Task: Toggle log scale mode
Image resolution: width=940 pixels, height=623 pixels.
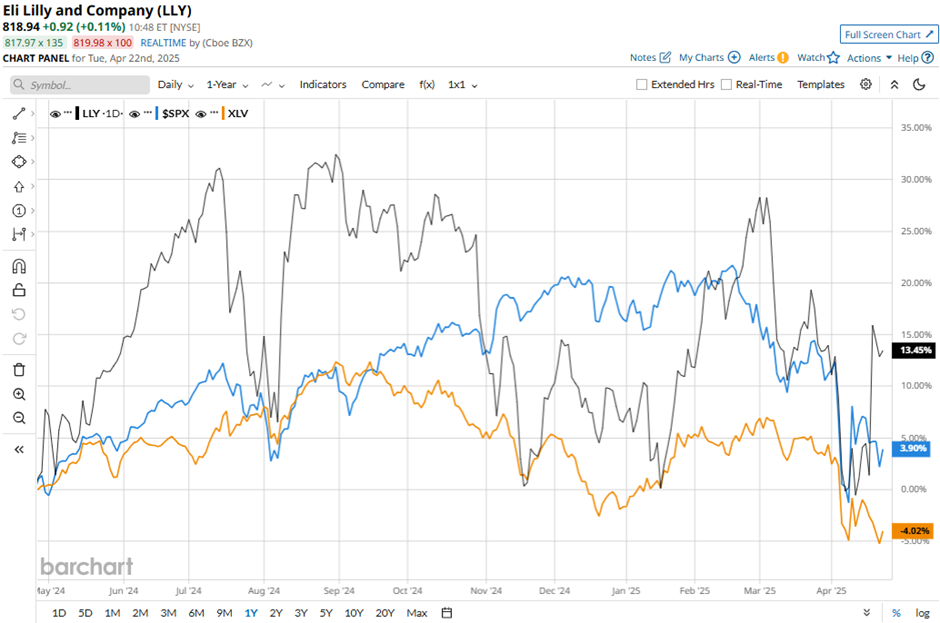Action: click(x=922, y=613)
